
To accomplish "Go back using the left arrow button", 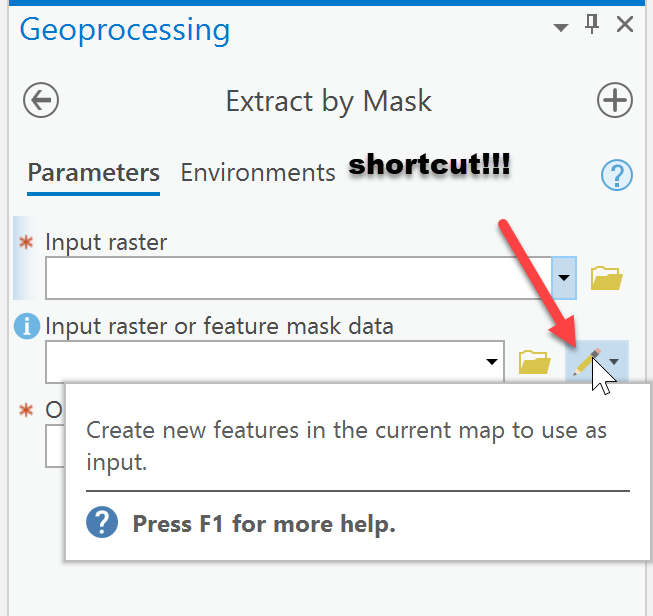I will [41, 101].
